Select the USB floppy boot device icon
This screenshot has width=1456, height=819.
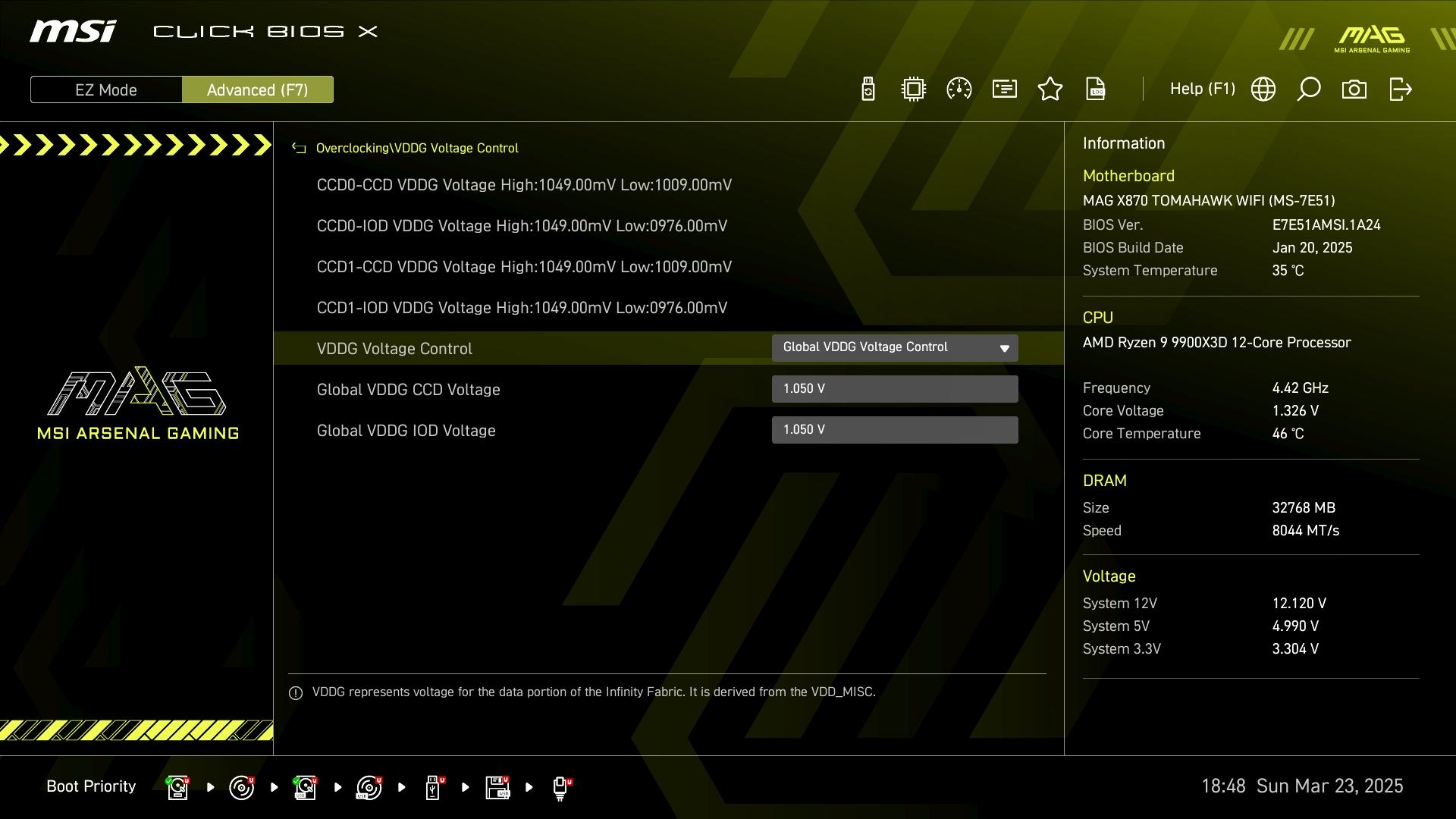(x=497, y=787)
